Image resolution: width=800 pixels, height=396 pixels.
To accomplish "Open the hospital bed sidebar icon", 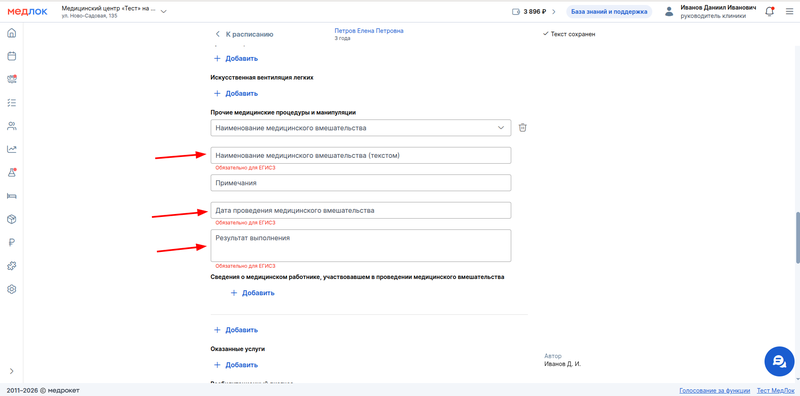I will coord(11,196).
